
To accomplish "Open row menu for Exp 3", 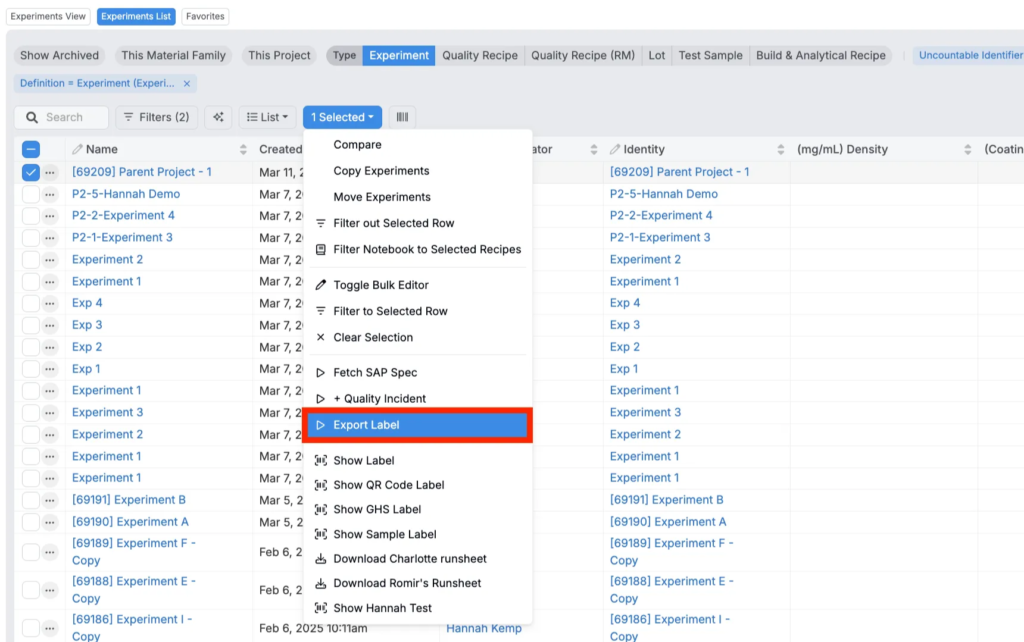I will [x=50, y=325].
